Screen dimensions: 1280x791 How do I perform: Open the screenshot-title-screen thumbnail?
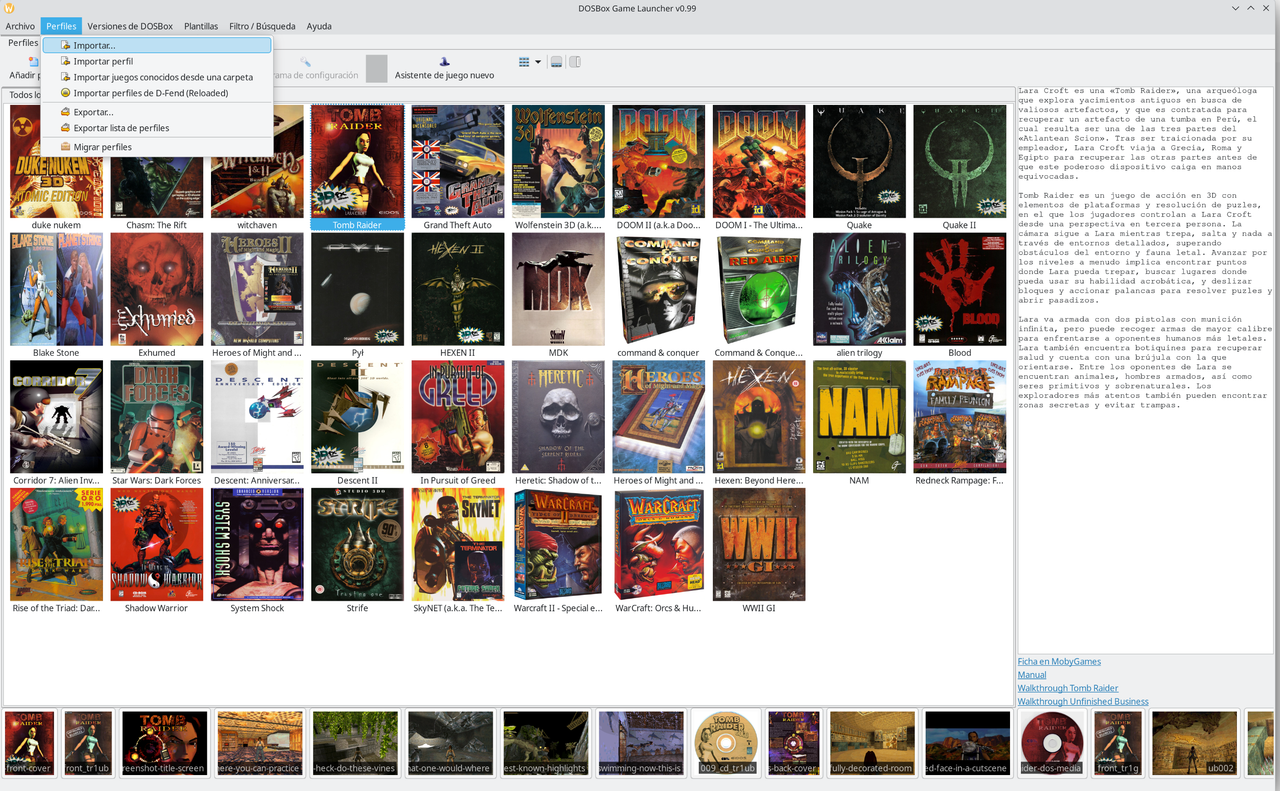point(164,743)
